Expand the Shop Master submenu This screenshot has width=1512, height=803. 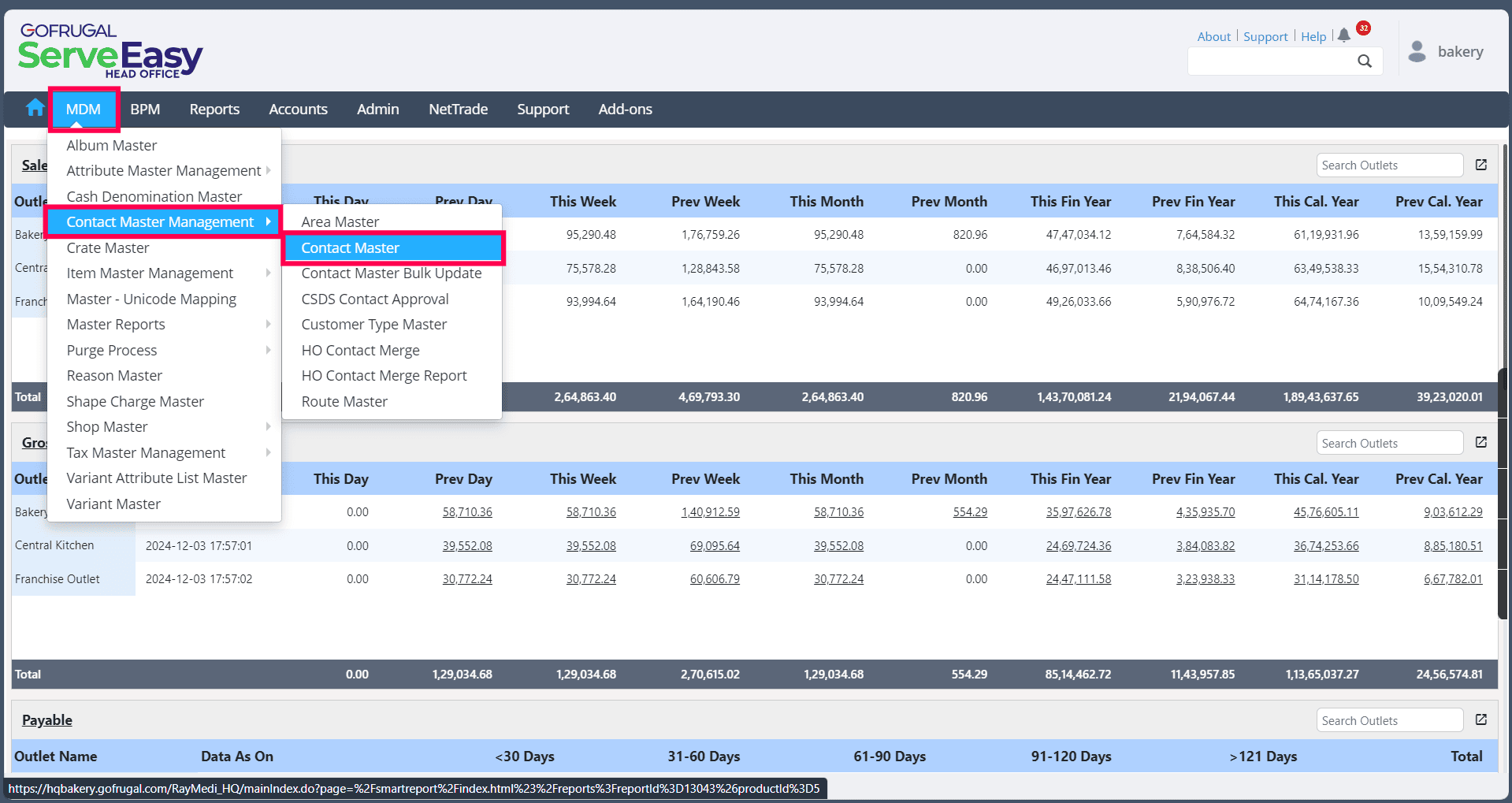click(x=107, y=427)
